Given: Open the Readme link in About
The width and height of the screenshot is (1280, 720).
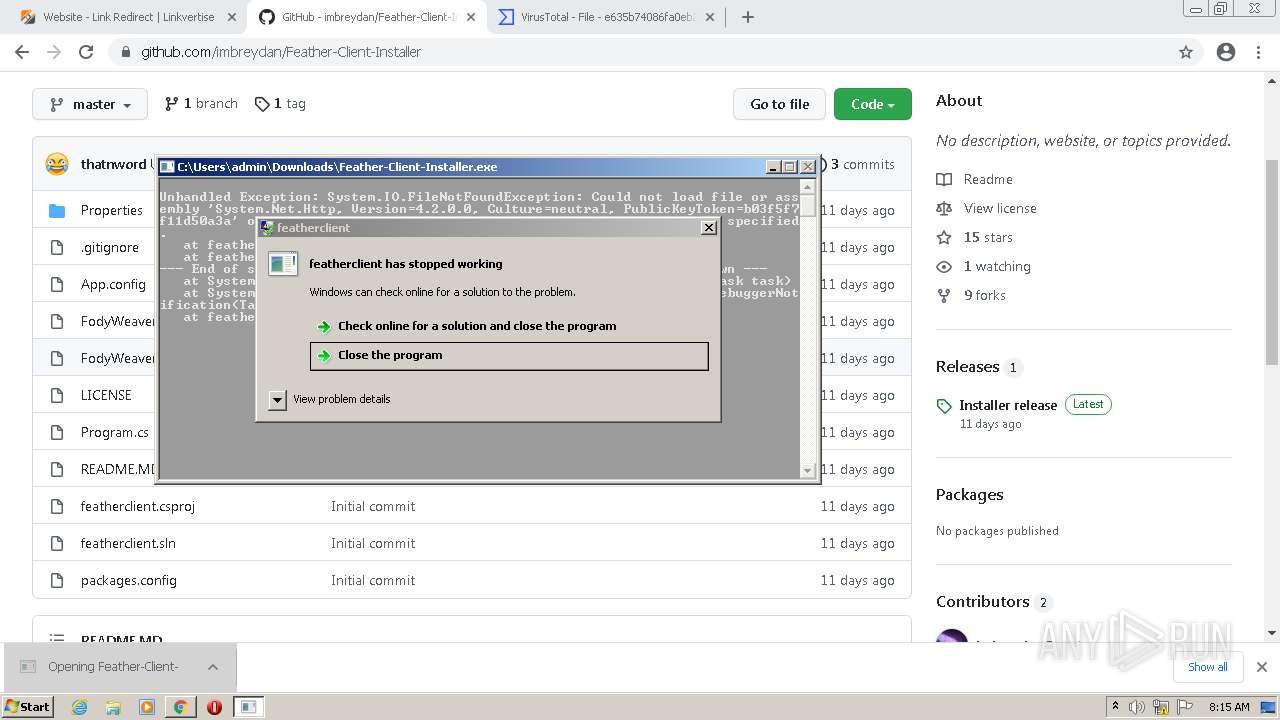Looking at the screenshot, I should [x=988, y=179].
